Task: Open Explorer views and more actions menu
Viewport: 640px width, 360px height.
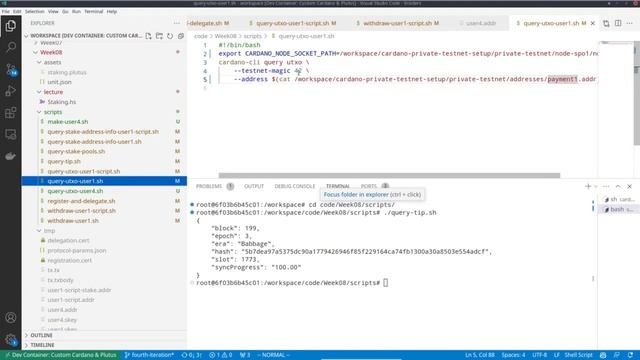Action: coord(177,23)
